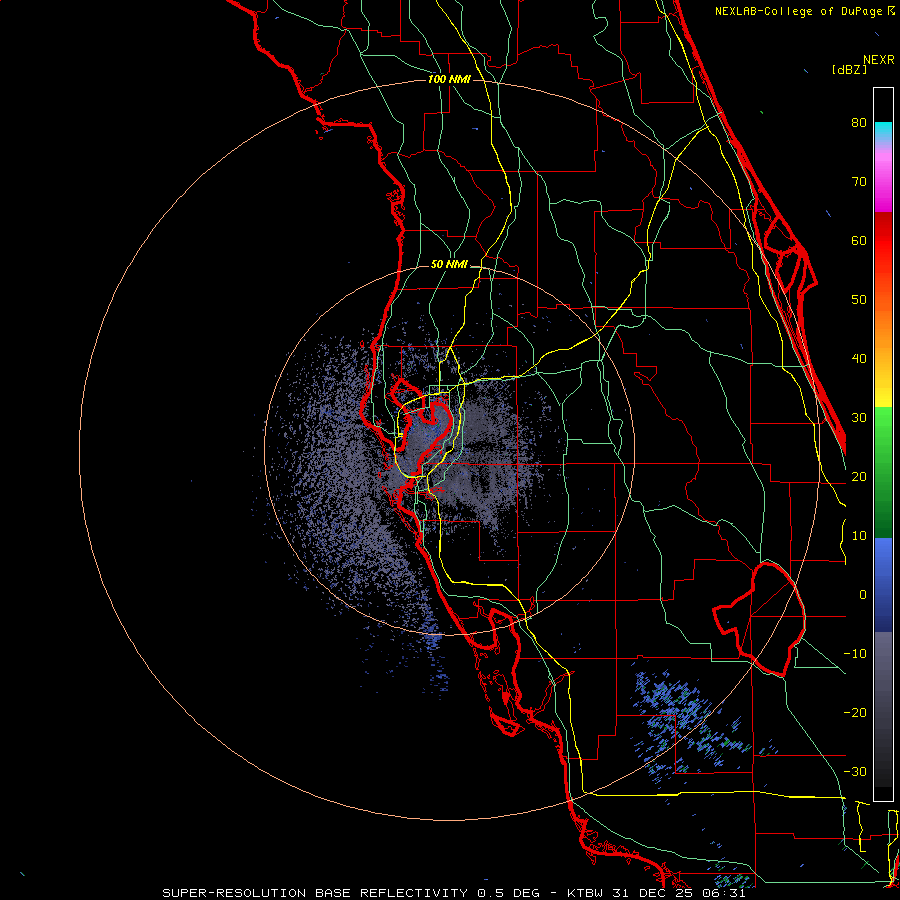Click the 0 value on the dBZ scale
This screenshot has height=900, width=900.
pos(863,595)
